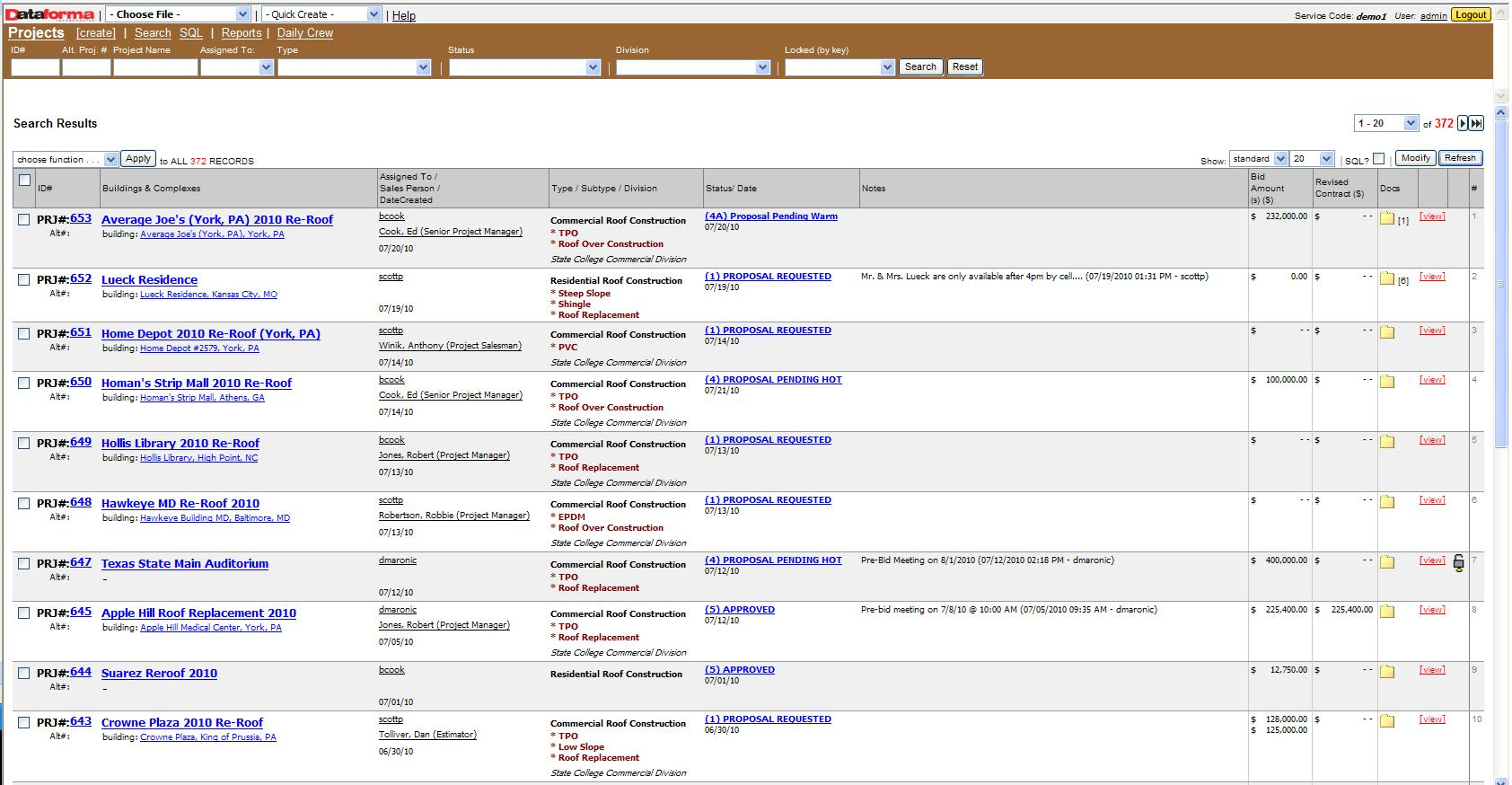Open the Hollis Library 2010 Re-Roof link
This screenshot has width=1512, height=785.
pos(180,444)
